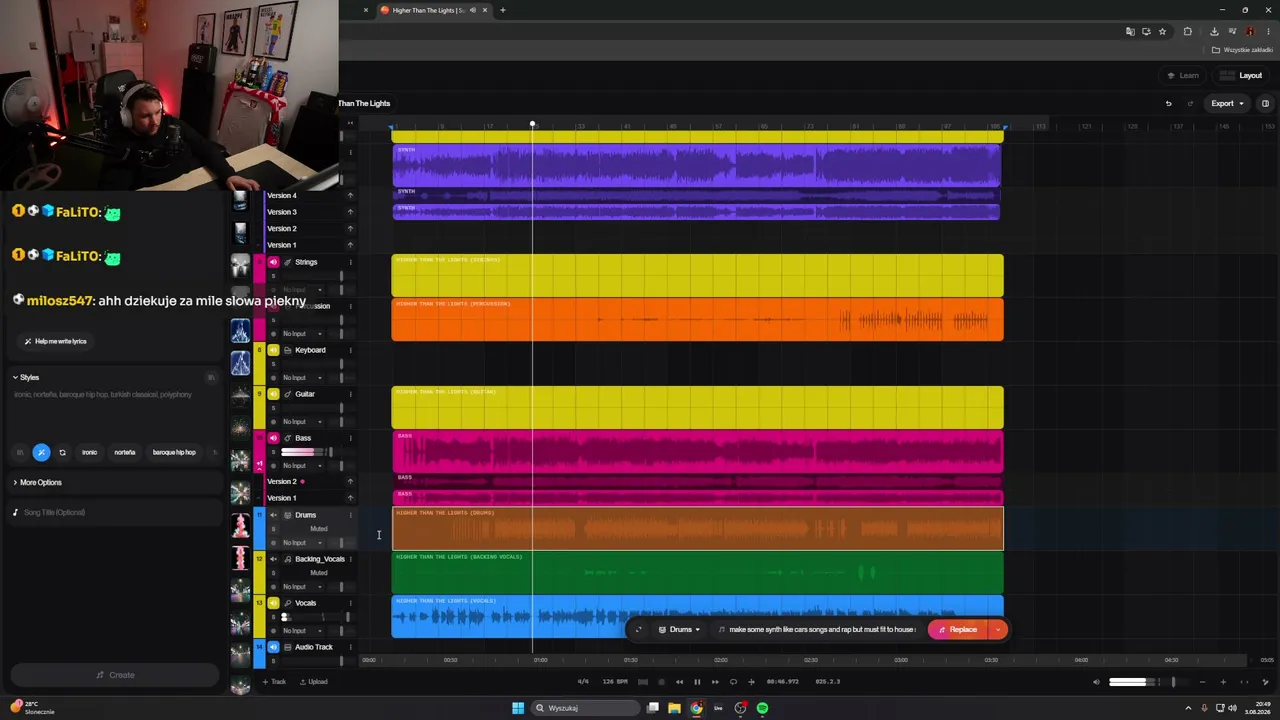
Task: Click the Replace button
Action: pos(958,630)
